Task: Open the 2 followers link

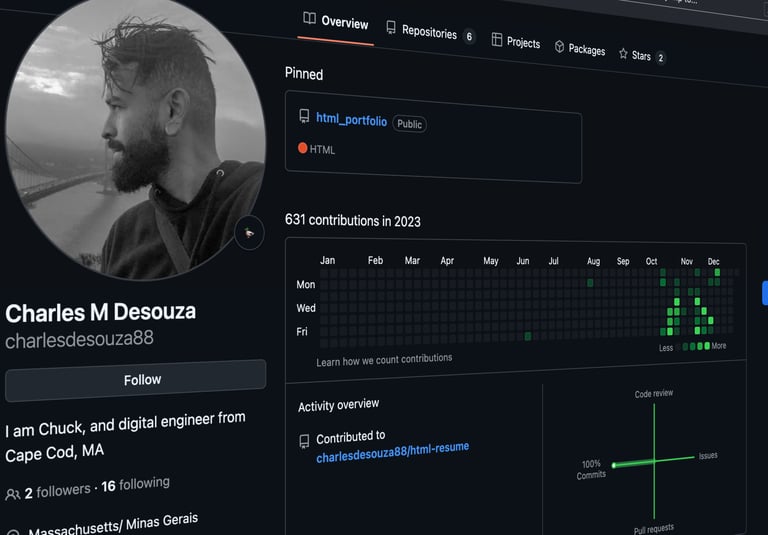Action: click(x=57, y=491)
